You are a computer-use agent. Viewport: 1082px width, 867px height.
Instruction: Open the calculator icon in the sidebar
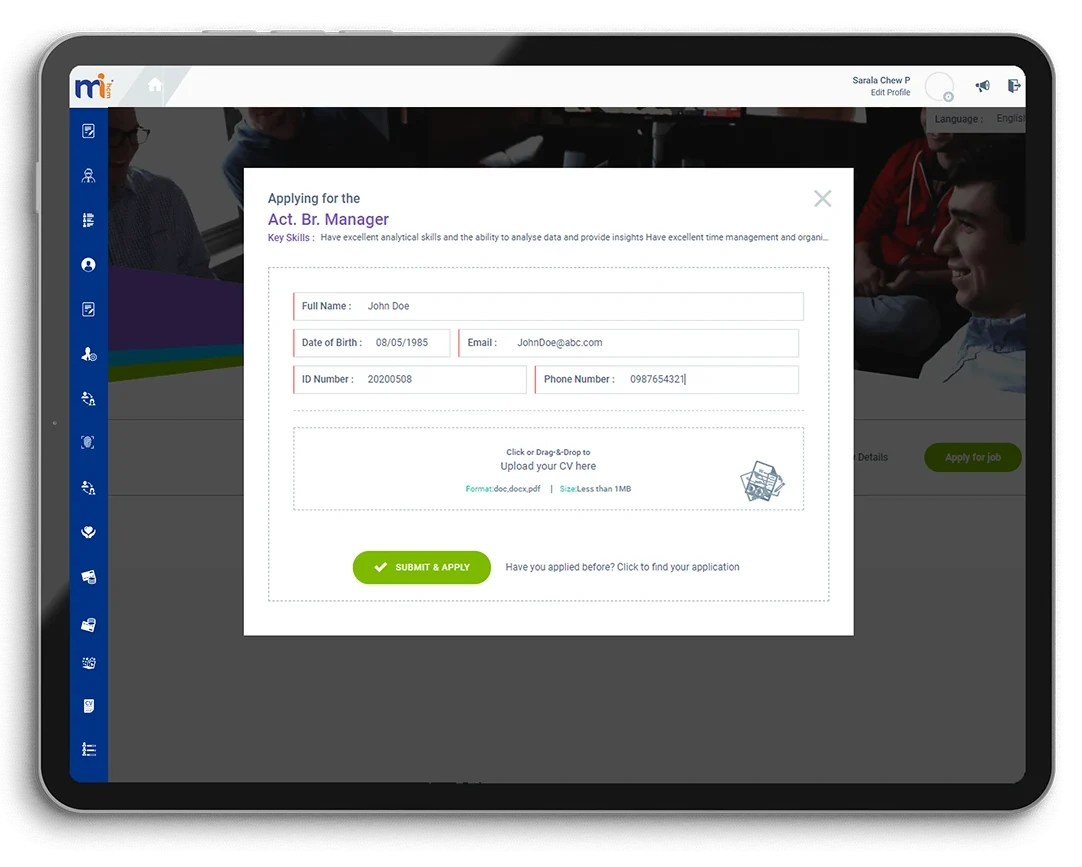pyautogui.click(x=88, y=662)
